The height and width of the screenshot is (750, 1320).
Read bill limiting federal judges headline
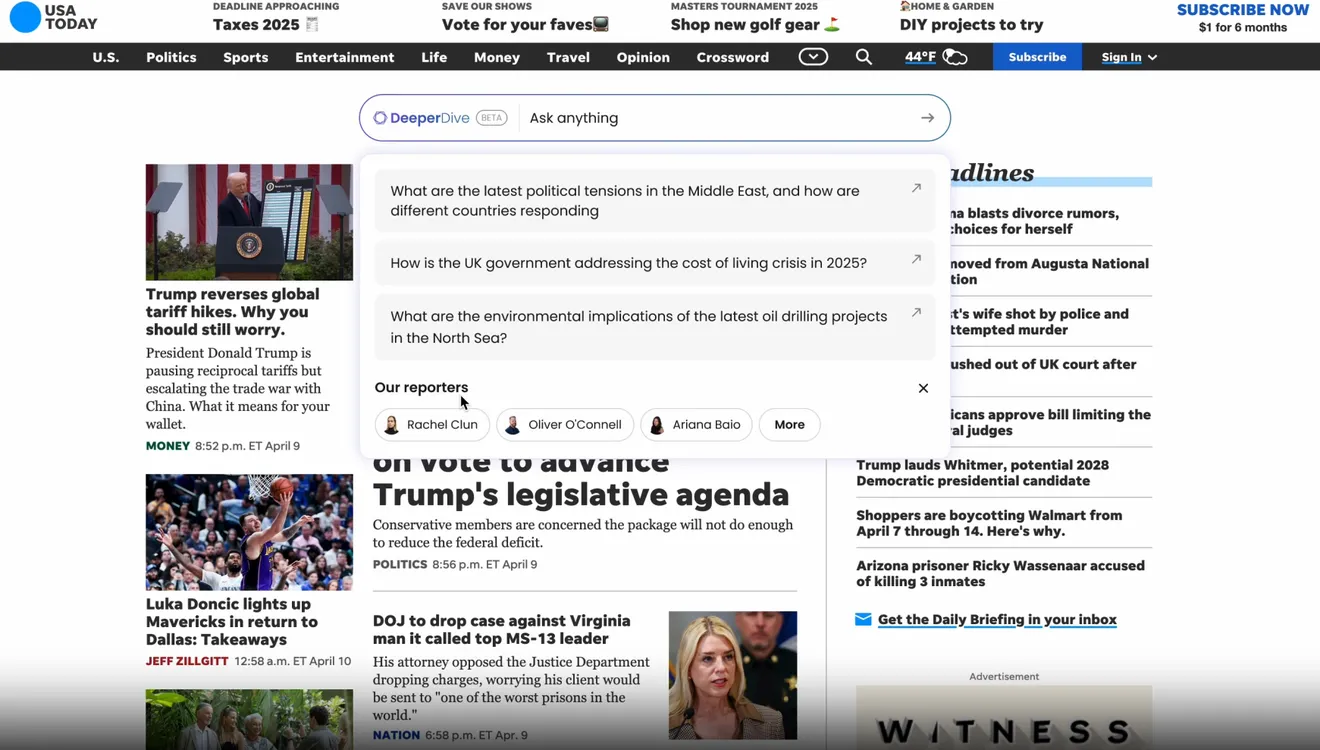[1050, 422]
